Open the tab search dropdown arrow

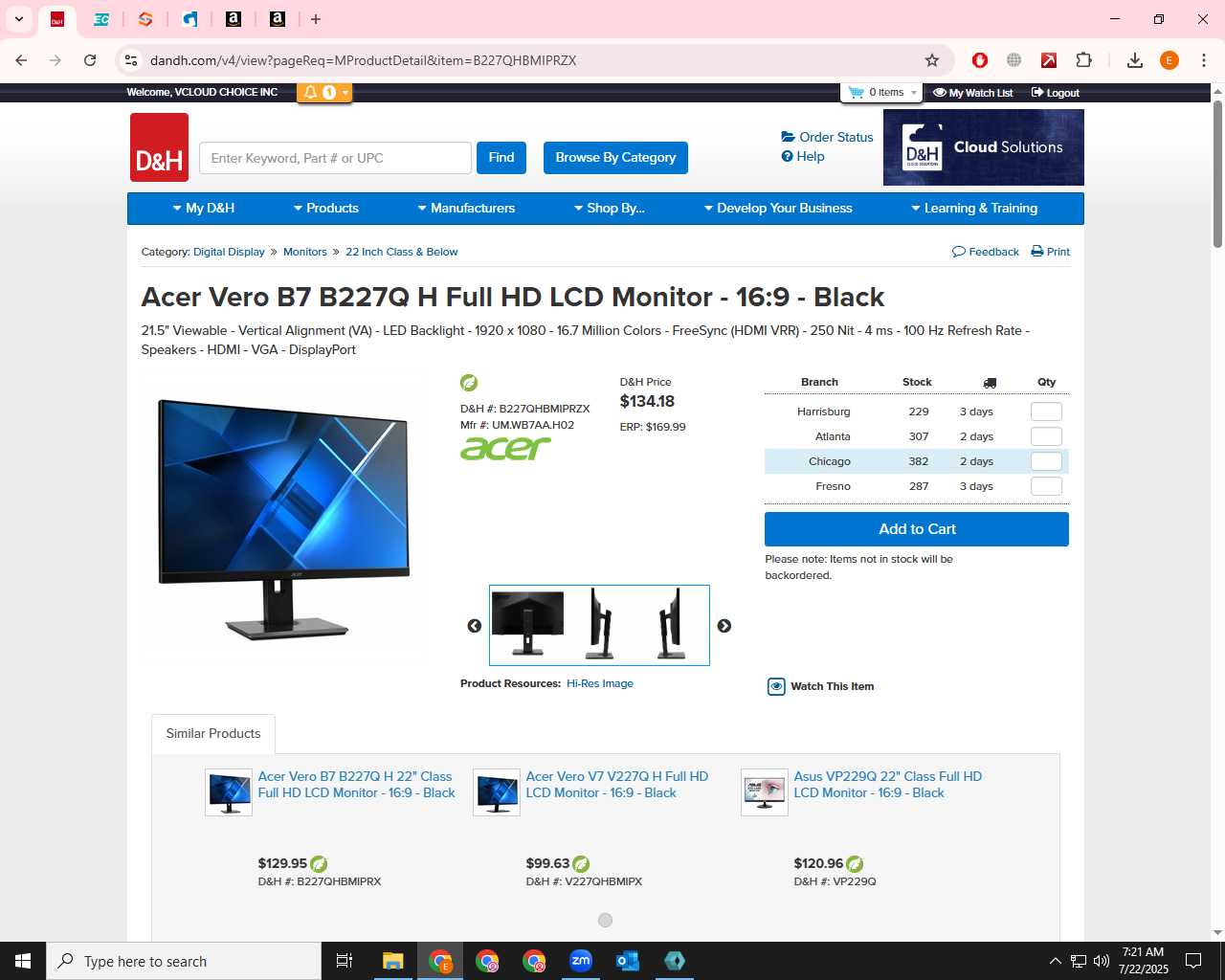pyautogui.click(x=19, y=19)
